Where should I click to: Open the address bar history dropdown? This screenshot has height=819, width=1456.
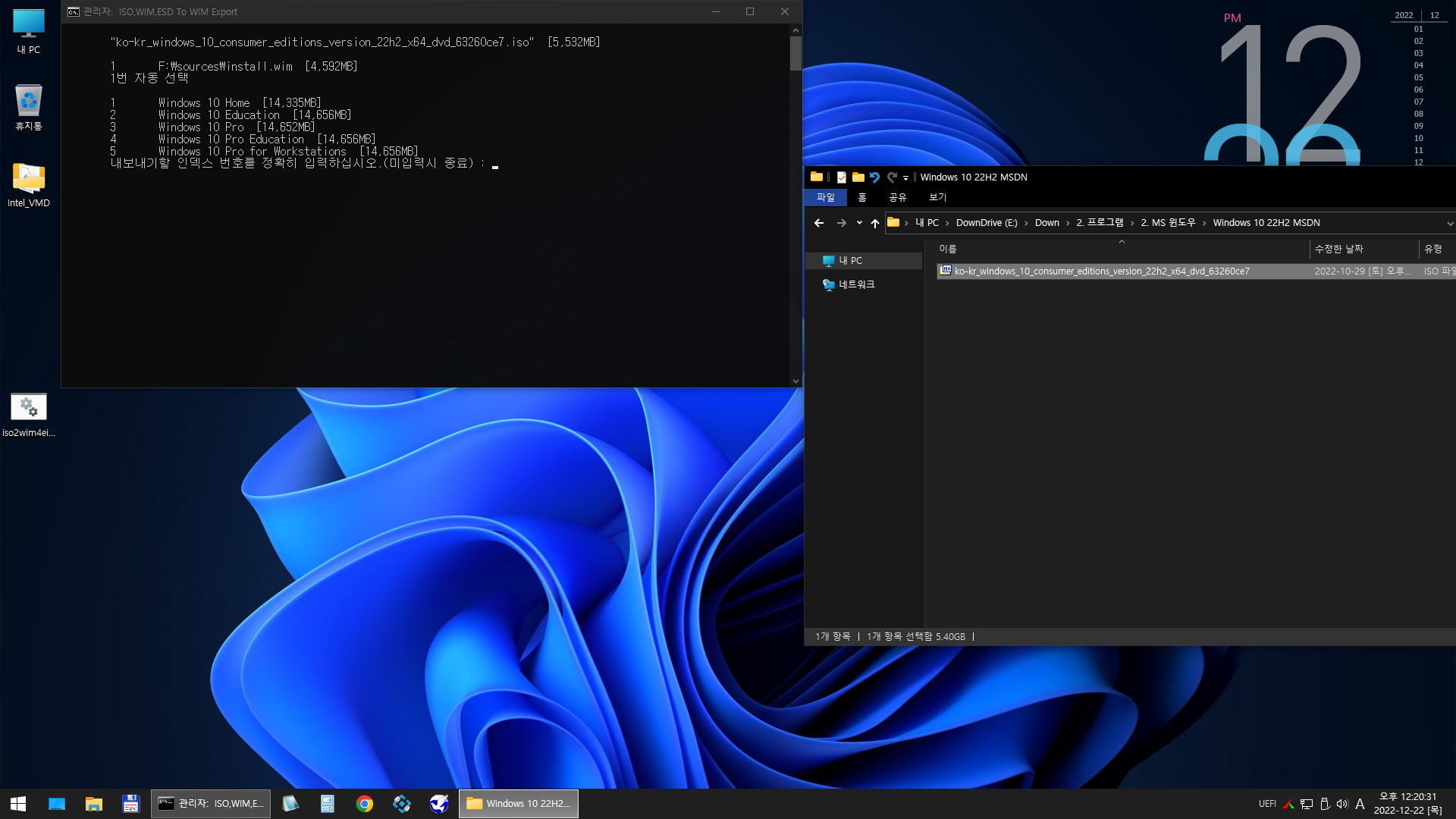(x=1449, y=223)
